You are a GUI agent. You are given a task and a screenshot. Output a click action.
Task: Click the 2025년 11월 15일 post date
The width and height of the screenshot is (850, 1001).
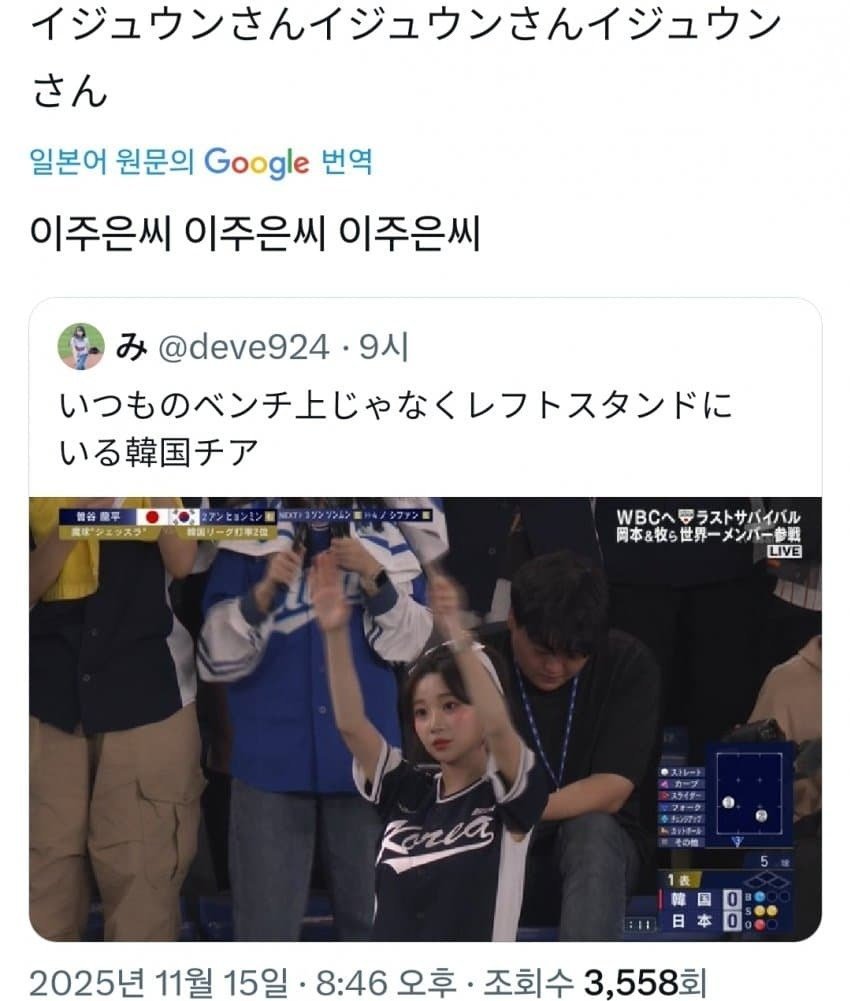coord(158,982)
